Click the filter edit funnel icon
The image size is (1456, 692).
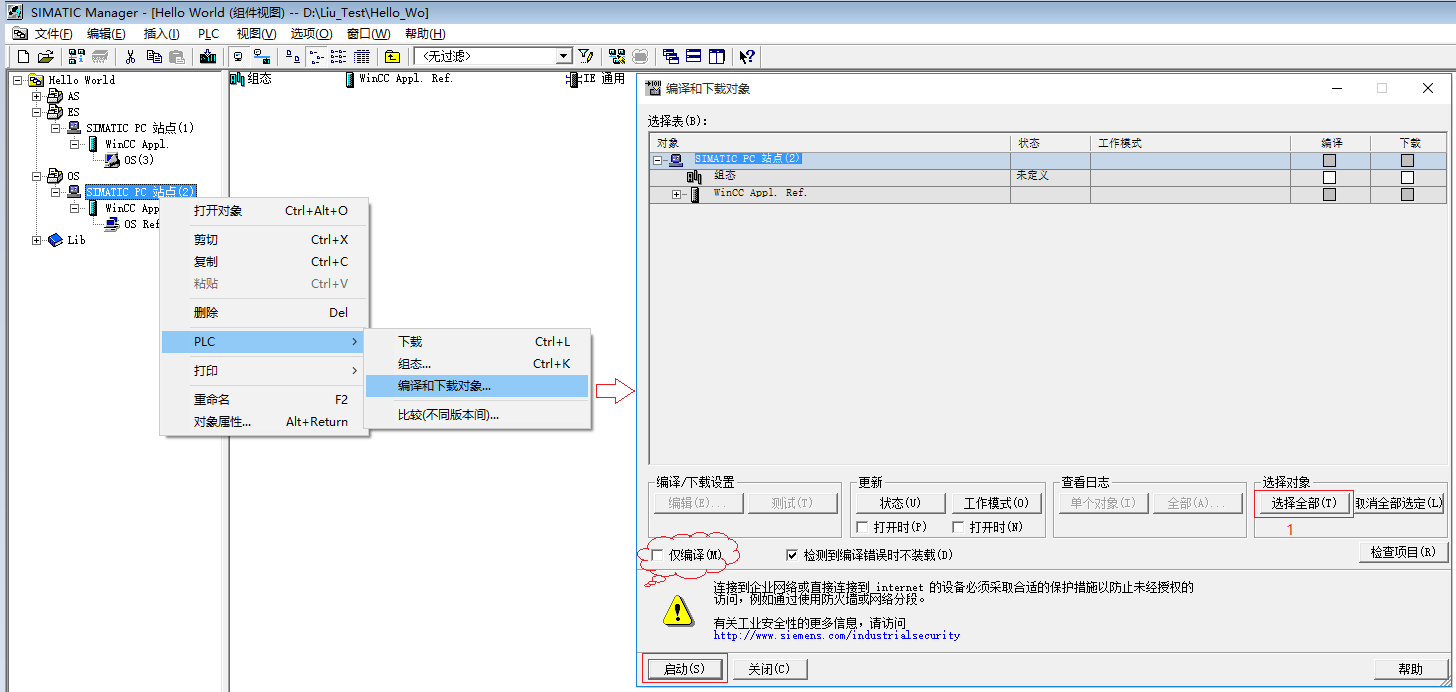pyautogui.click(x=586, y=57)
